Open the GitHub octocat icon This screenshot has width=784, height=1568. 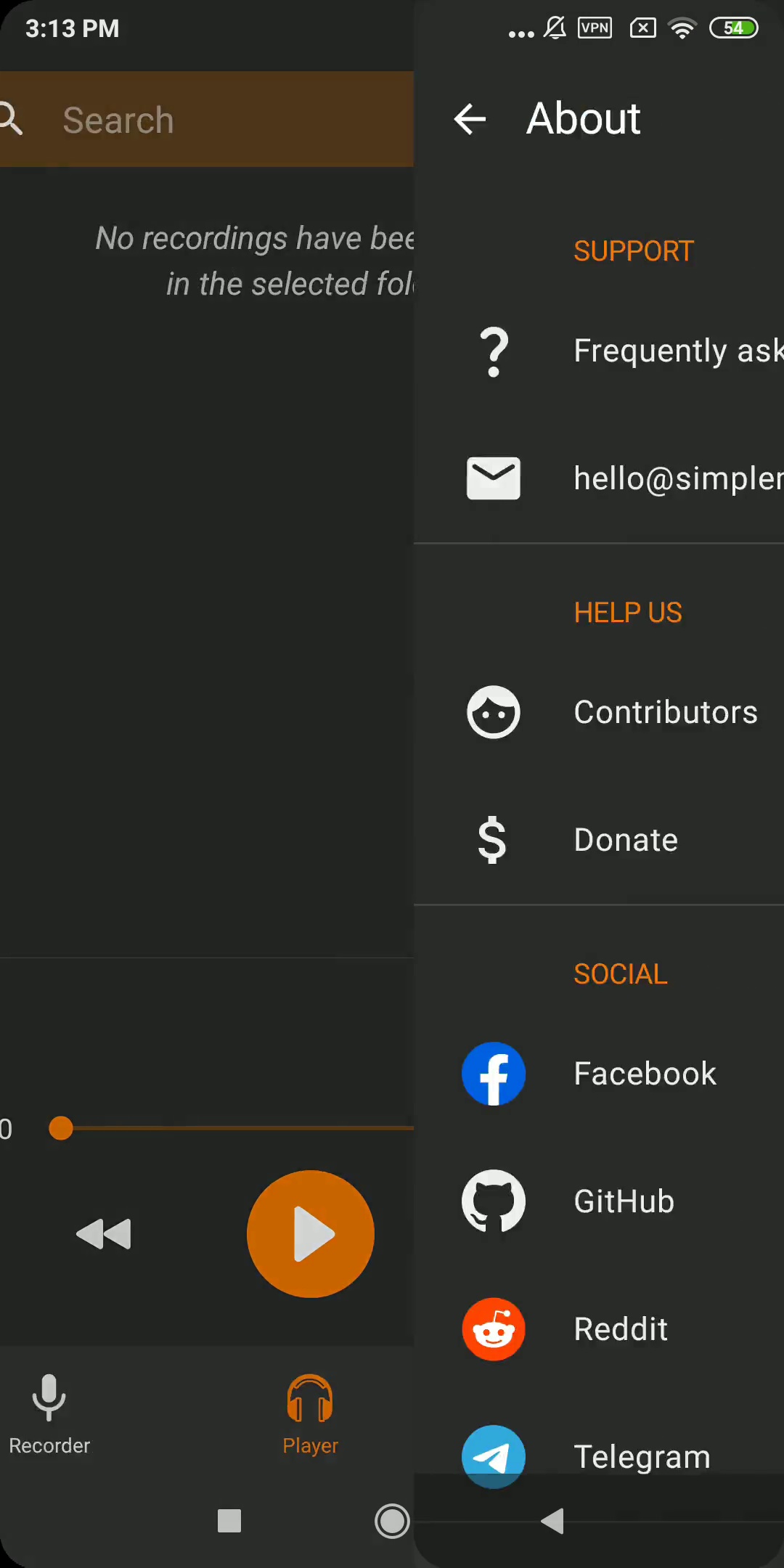[x=494, y=1201]
